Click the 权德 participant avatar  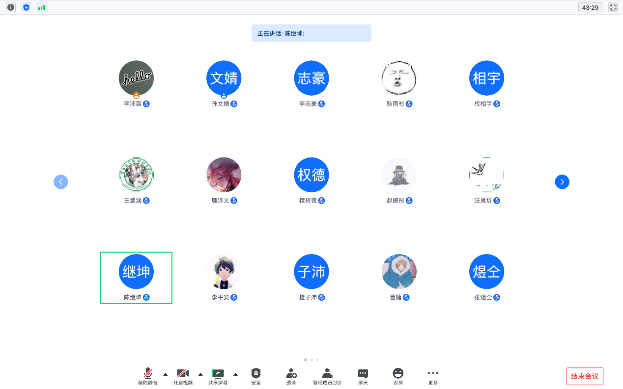pos(311,174)
